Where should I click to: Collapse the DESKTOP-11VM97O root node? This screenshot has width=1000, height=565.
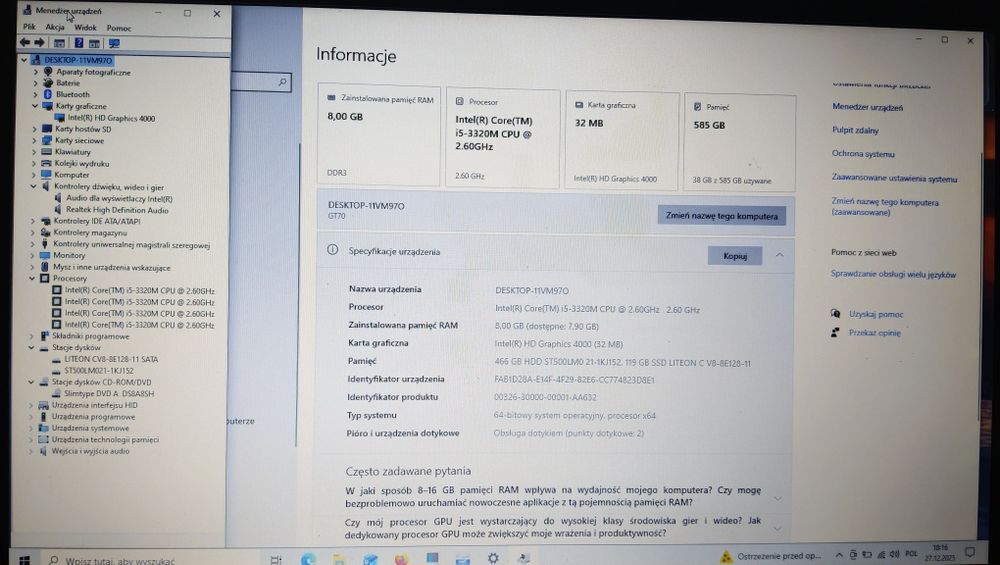tap(24, 60)
